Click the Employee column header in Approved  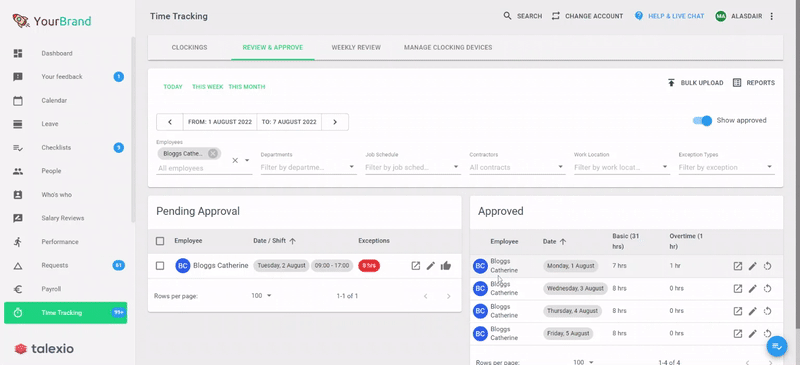click(504, 241)
